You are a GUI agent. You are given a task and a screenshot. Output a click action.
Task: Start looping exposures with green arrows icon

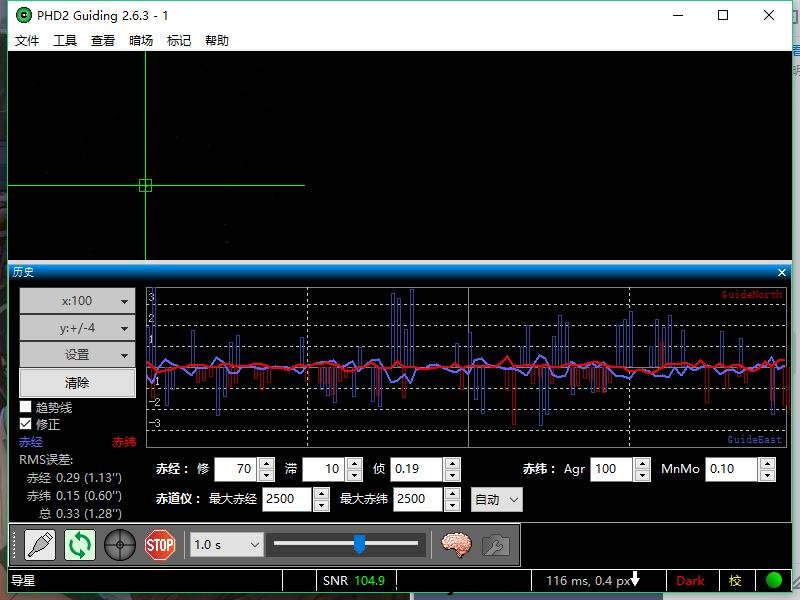(x=80, y=545)
